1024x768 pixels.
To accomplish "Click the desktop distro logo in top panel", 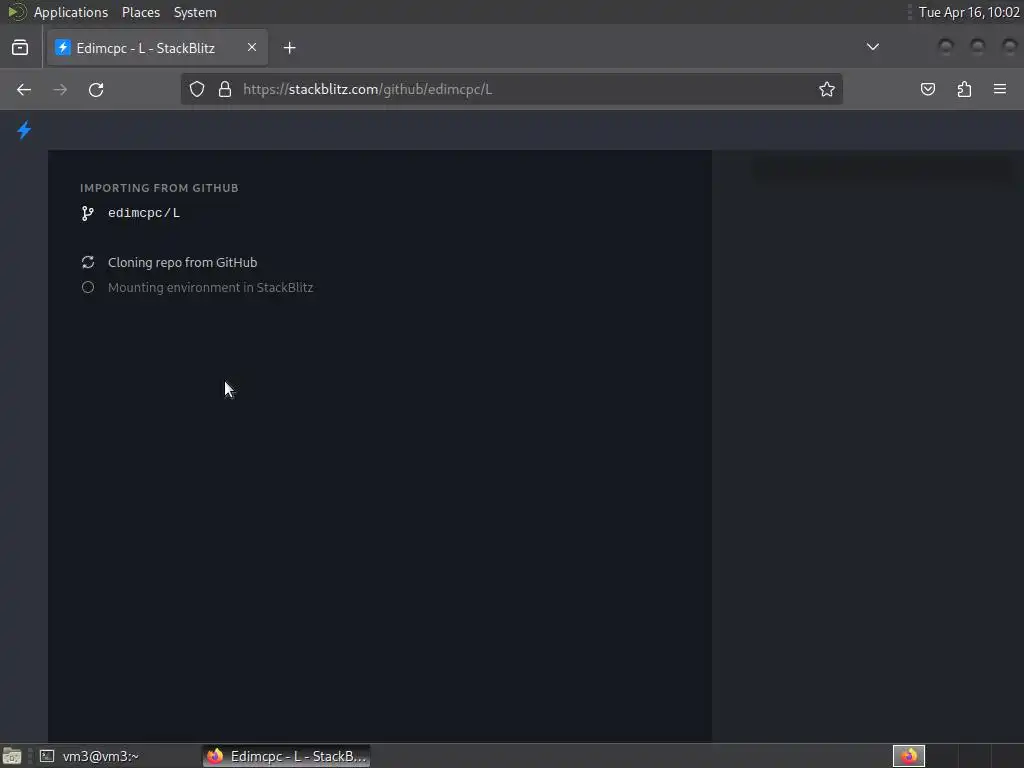I will click(x=16, y=12).
